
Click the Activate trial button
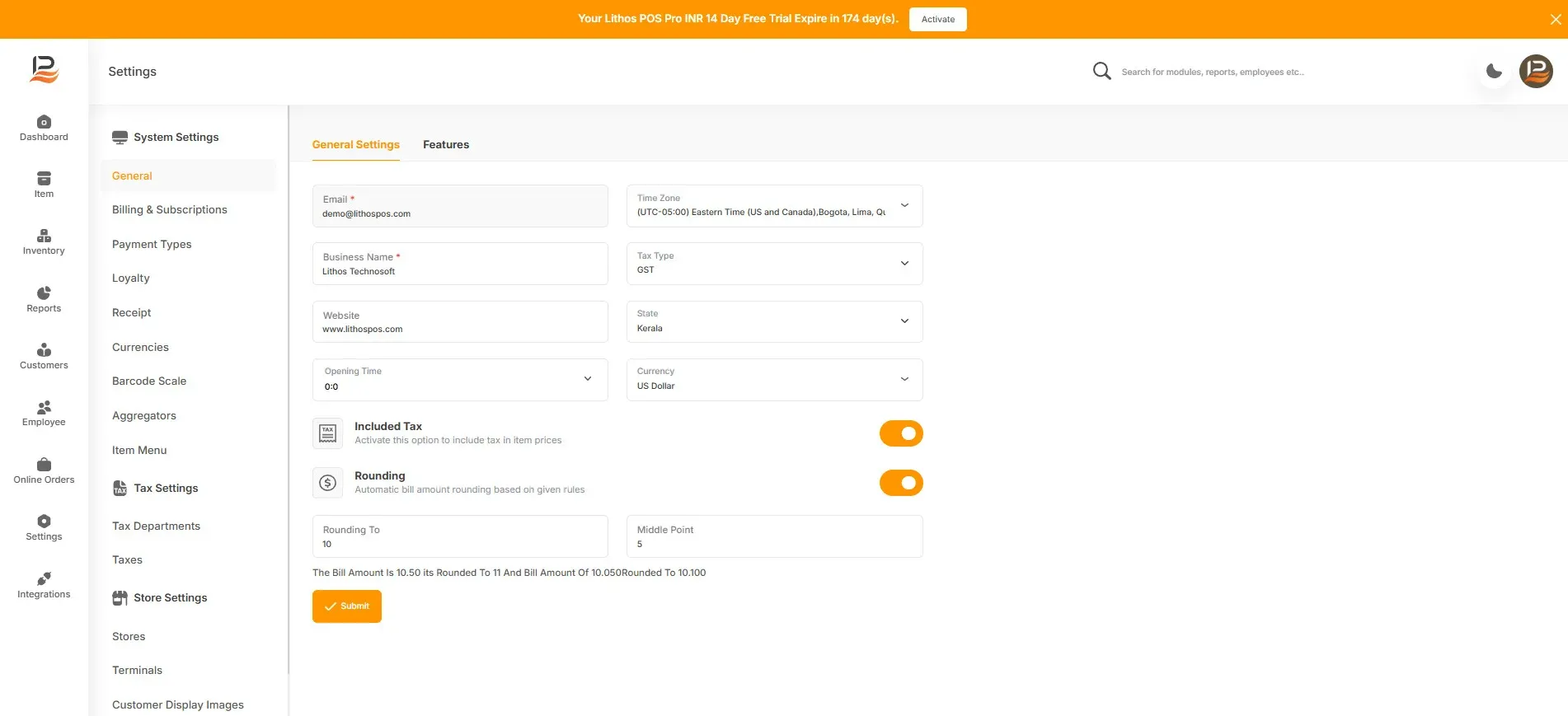[938, 19]
